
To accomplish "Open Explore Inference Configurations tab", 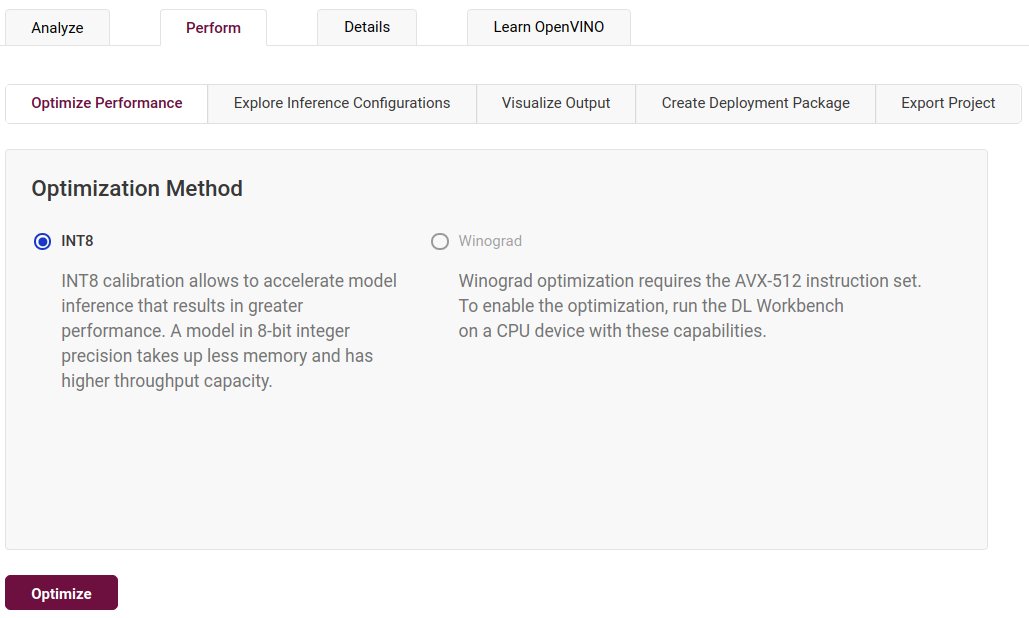I will point(342,103).
